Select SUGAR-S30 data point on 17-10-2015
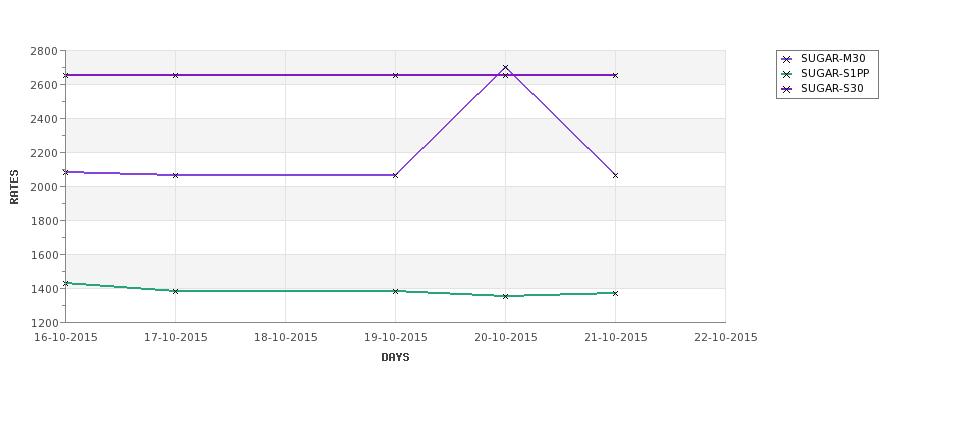The image size is (975, 429). point(175,75)
